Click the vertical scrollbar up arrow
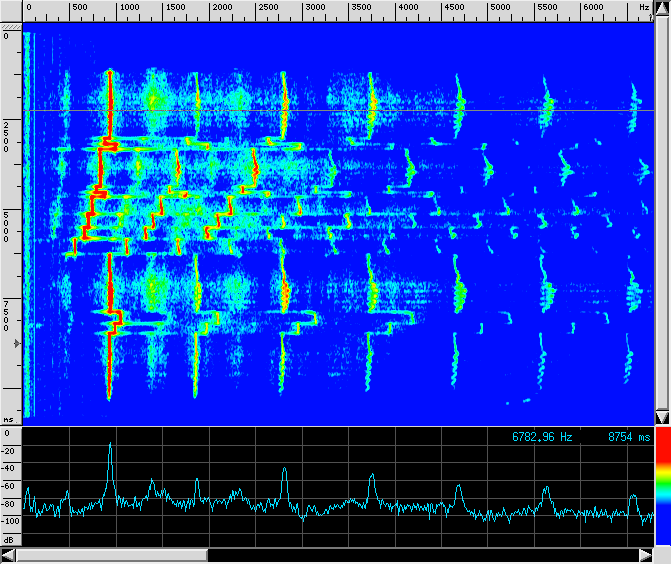This screenshot has width=671, height=564. coord(661,7)
